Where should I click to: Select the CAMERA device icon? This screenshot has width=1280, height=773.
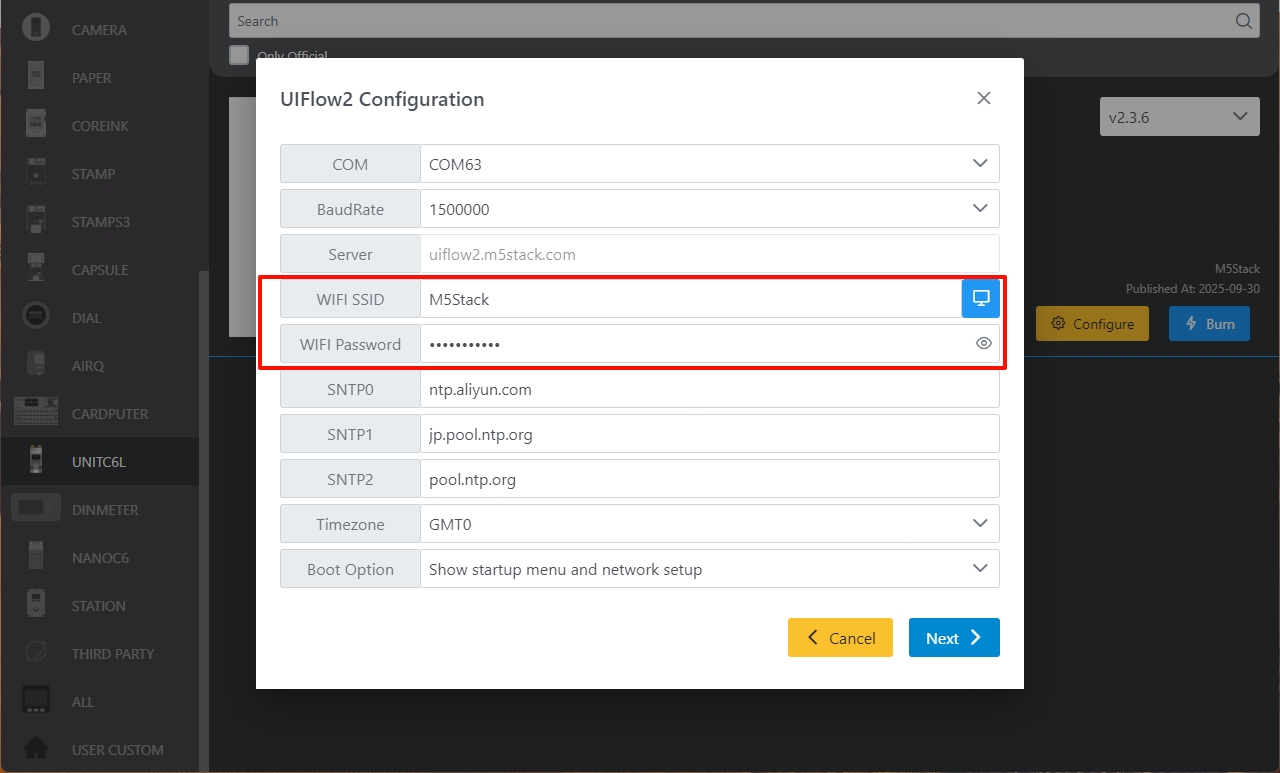point(36,29)
